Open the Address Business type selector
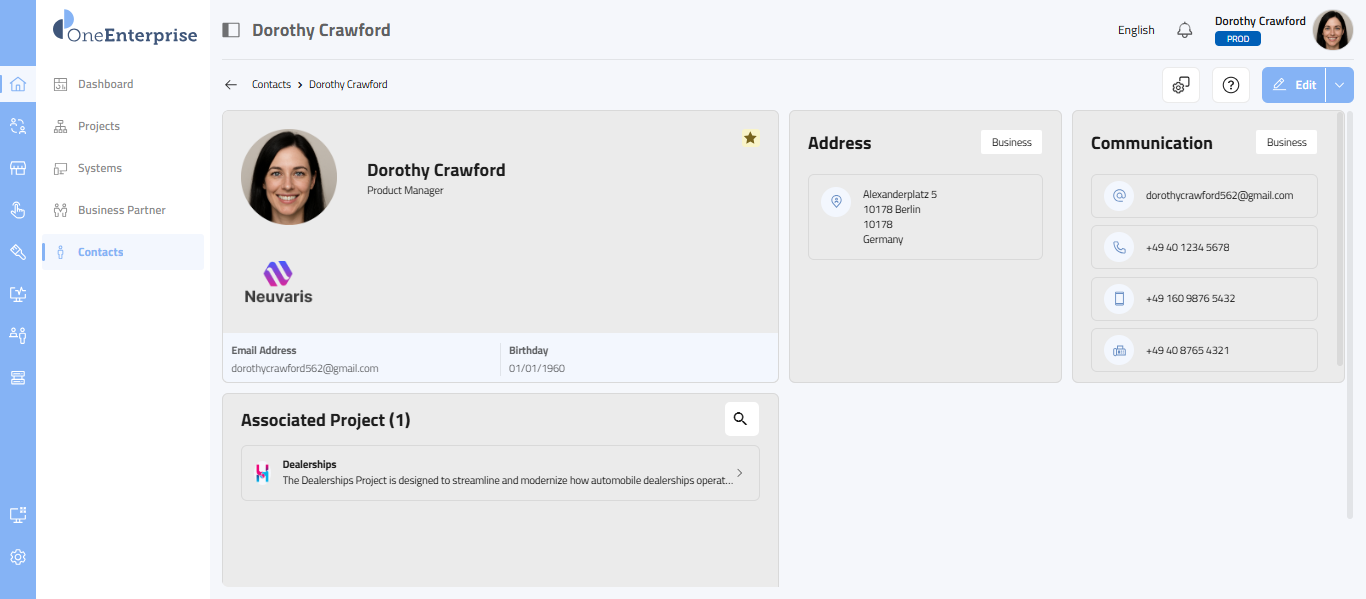The image size is (1366, 599). click(x=1011, y=143)
